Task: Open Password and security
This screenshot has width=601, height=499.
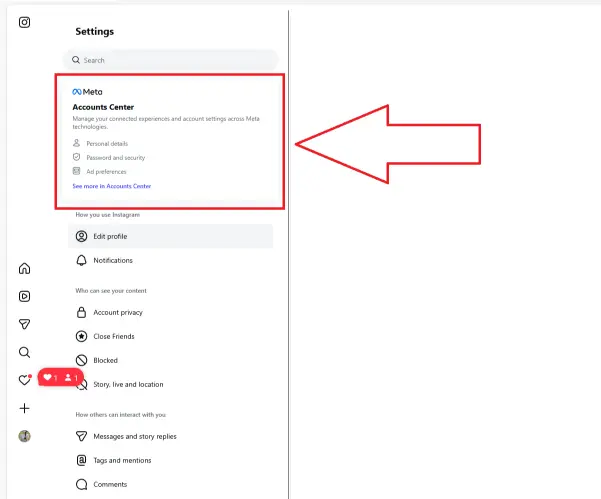Action: [116, 158]
